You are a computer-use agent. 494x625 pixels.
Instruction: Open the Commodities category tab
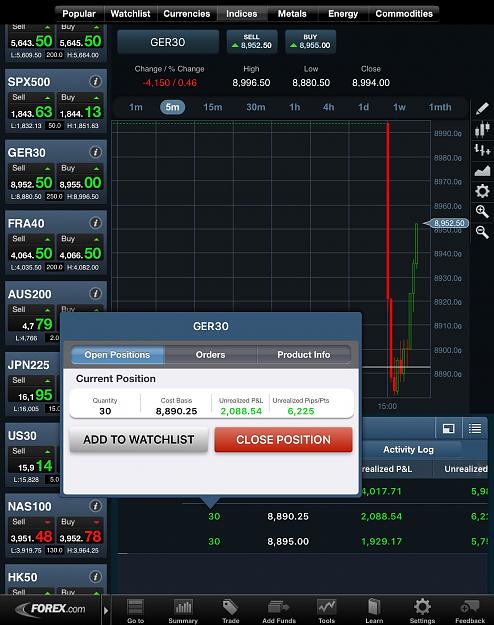pos(404,14)
